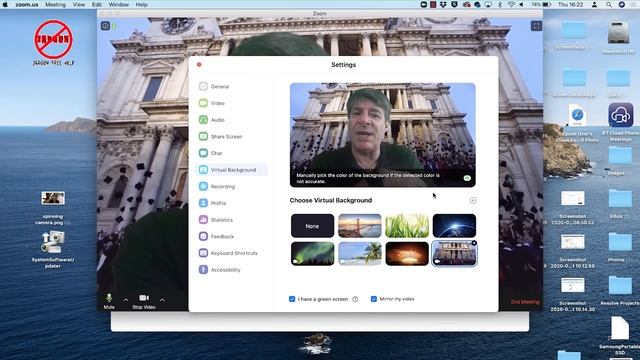640x360 pixels.
Task: Click End Meeting in the Zoom window
Action: (525, 302)
